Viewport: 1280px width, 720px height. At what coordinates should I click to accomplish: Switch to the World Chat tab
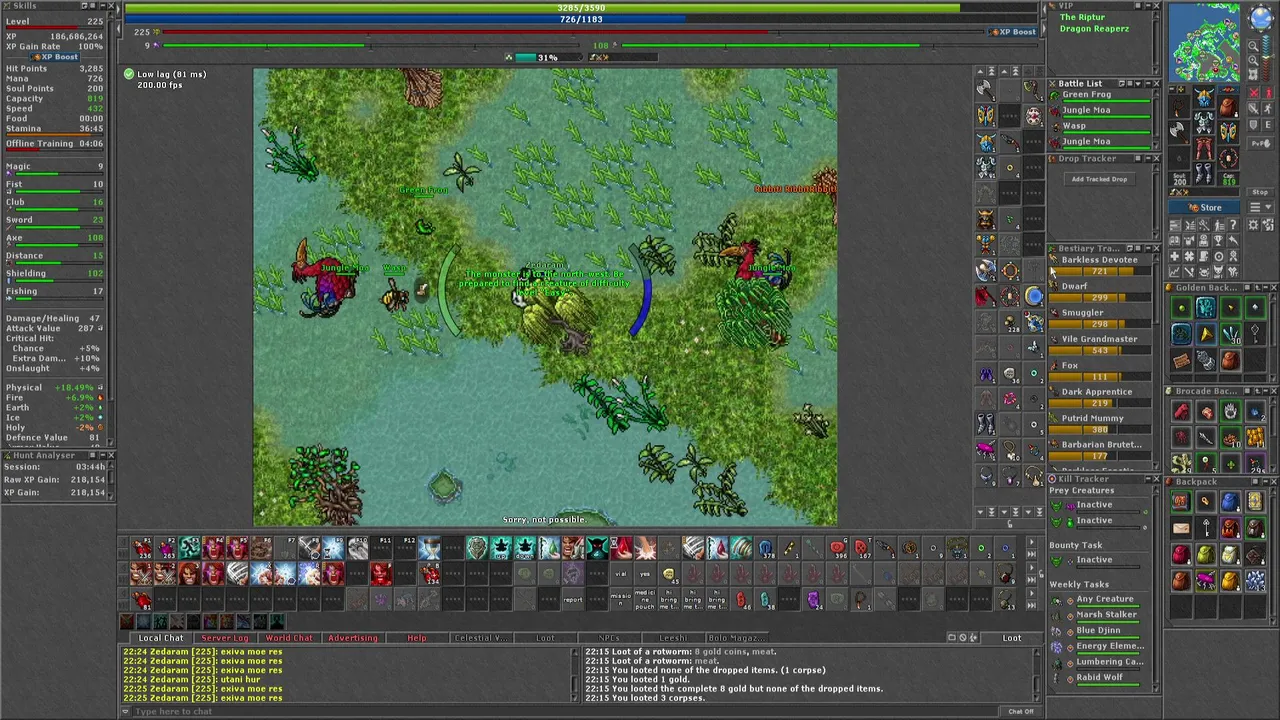click(290, 638)
